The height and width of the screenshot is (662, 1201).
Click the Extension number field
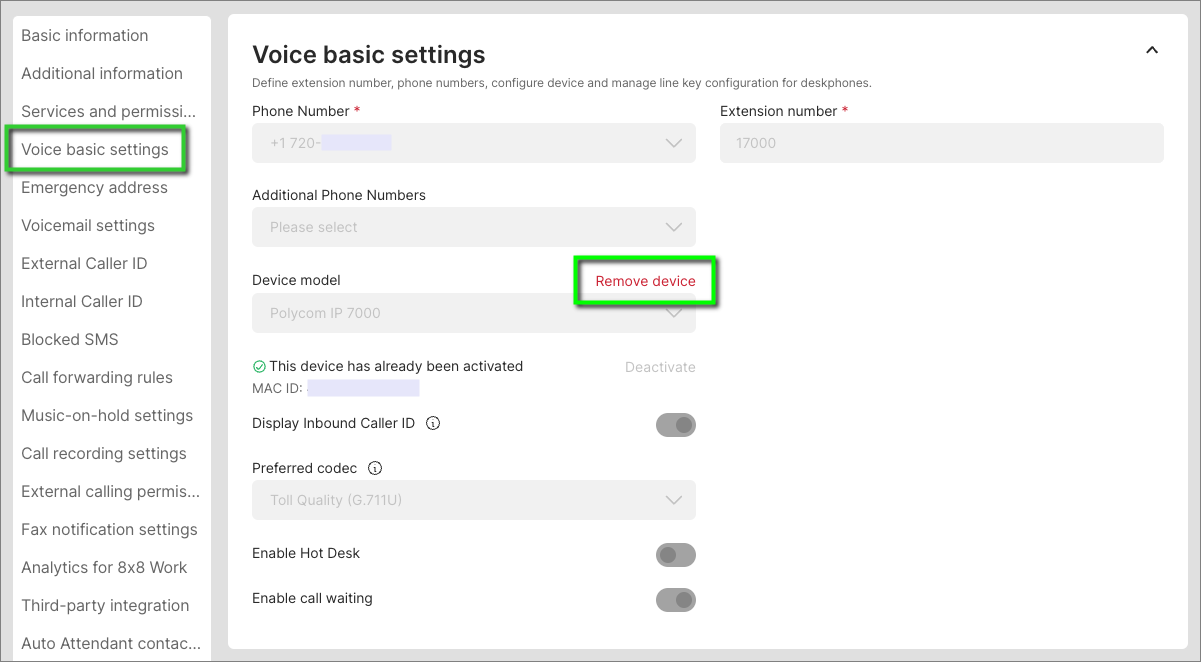click(942, 143)
